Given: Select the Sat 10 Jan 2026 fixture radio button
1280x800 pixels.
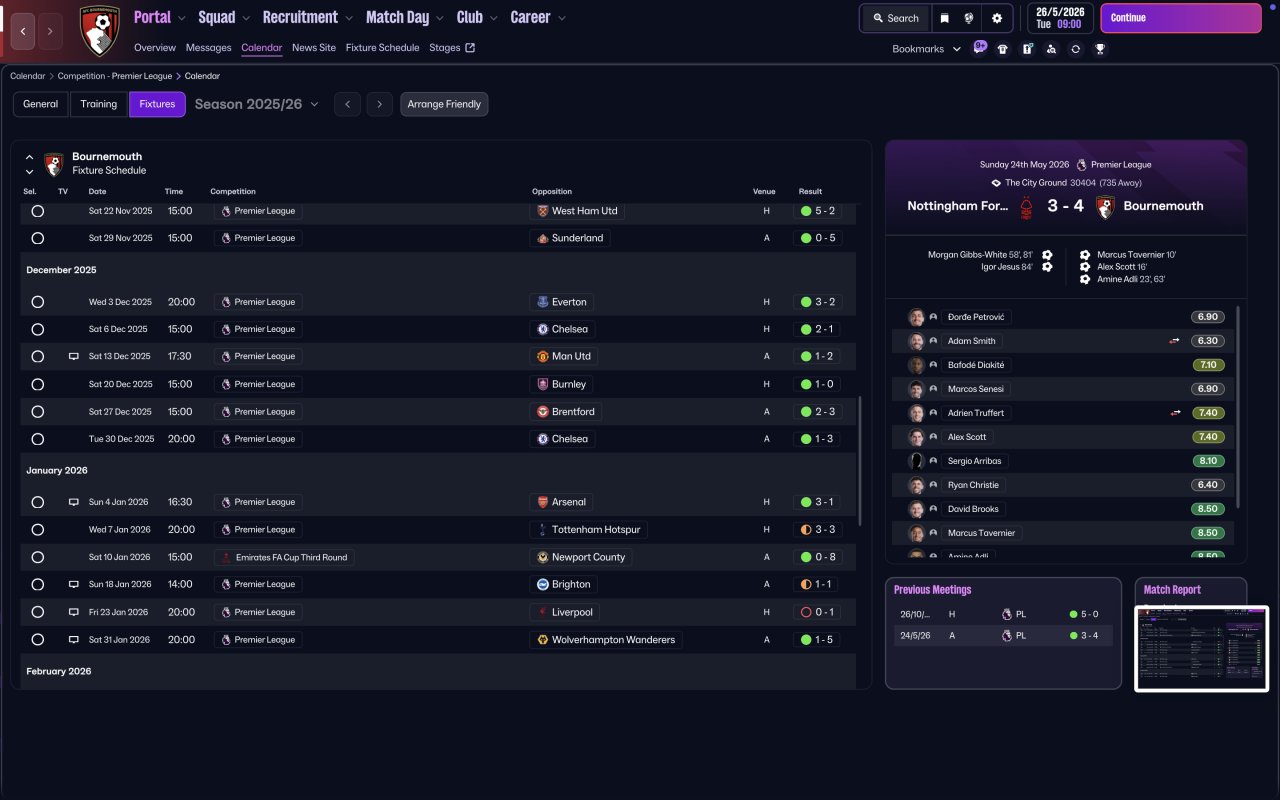Looking at the screenshot, I should (x=38, y=557).
